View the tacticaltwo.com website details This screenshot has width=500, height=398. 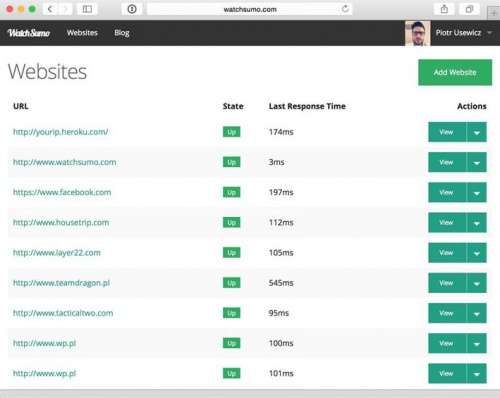[x=447, y=313]
